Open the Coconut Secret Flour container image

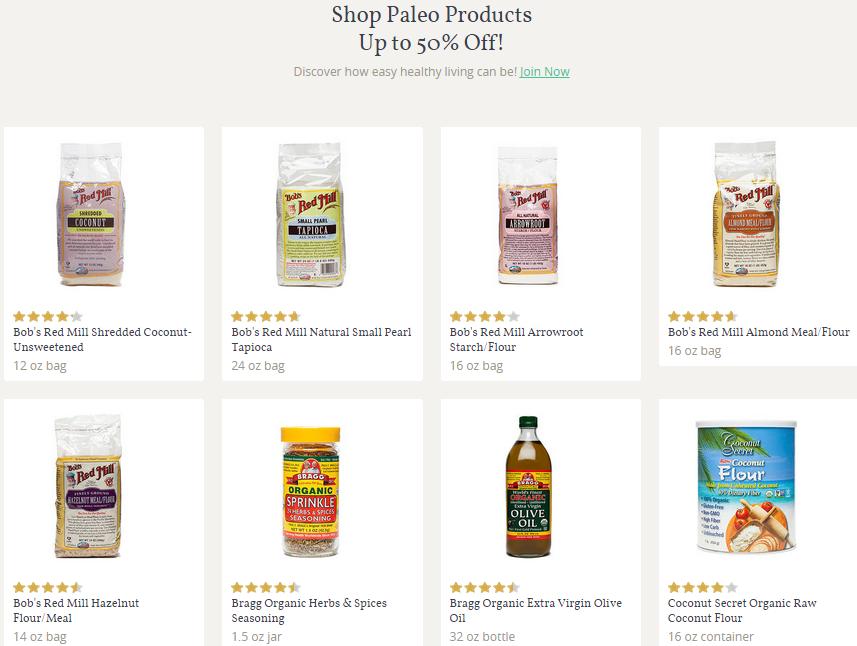746,486
